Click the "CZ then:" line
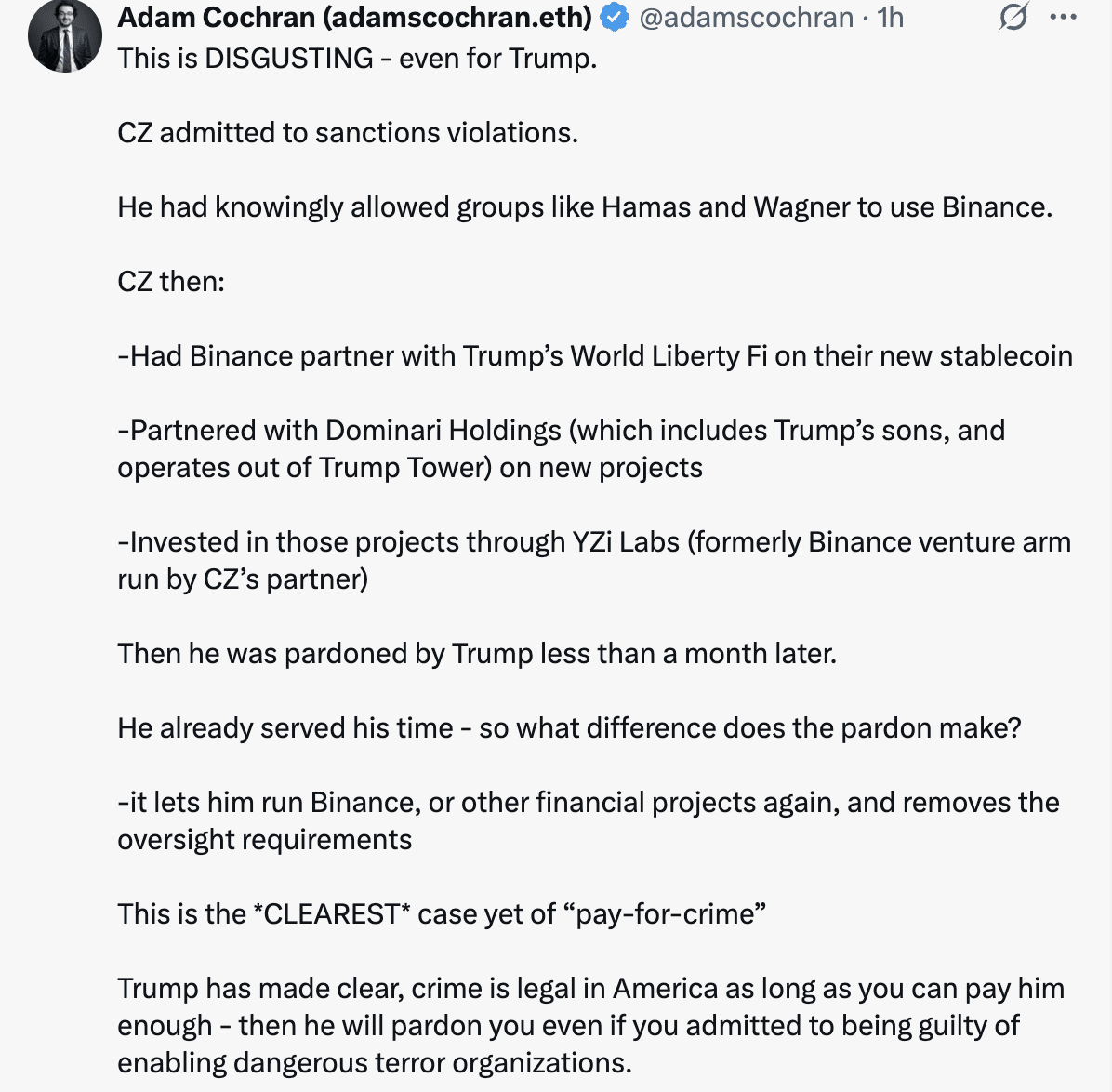 (x=171, y=281)
